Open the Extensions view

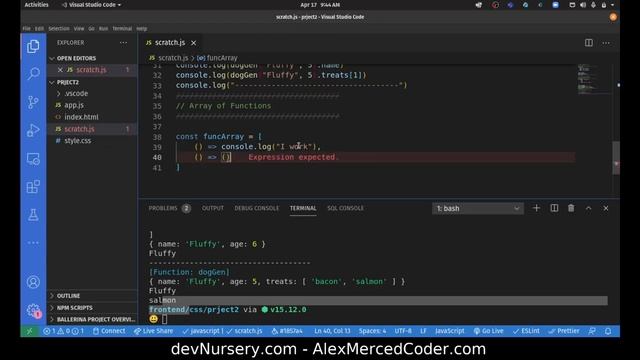click(33, 187)
